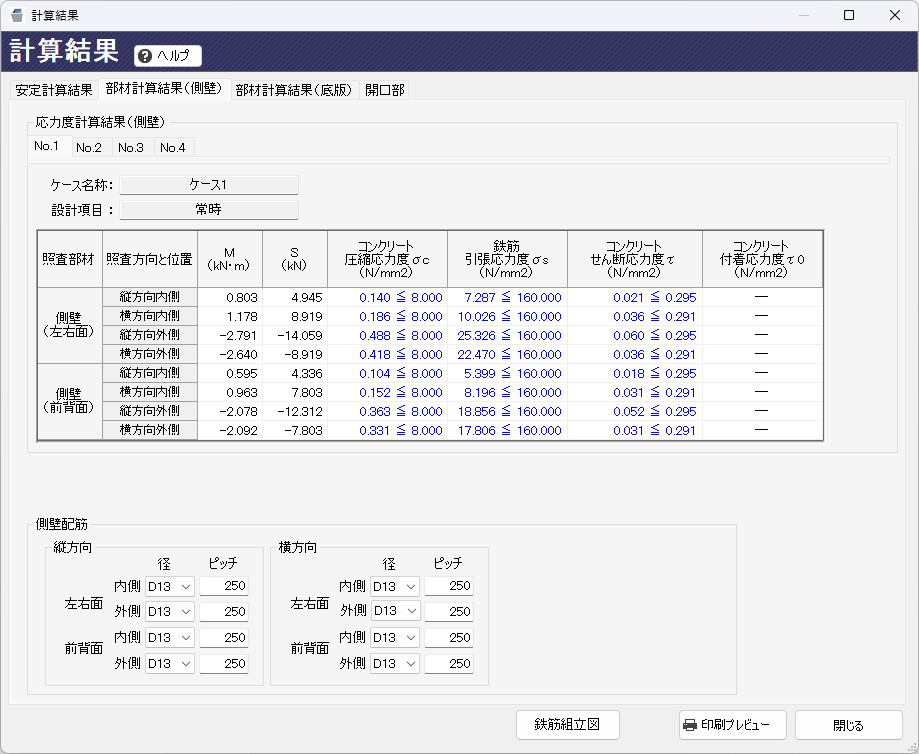Open the ヘルプ help button
The height and width of the screenshot is (754, 919).
[168, 56]
